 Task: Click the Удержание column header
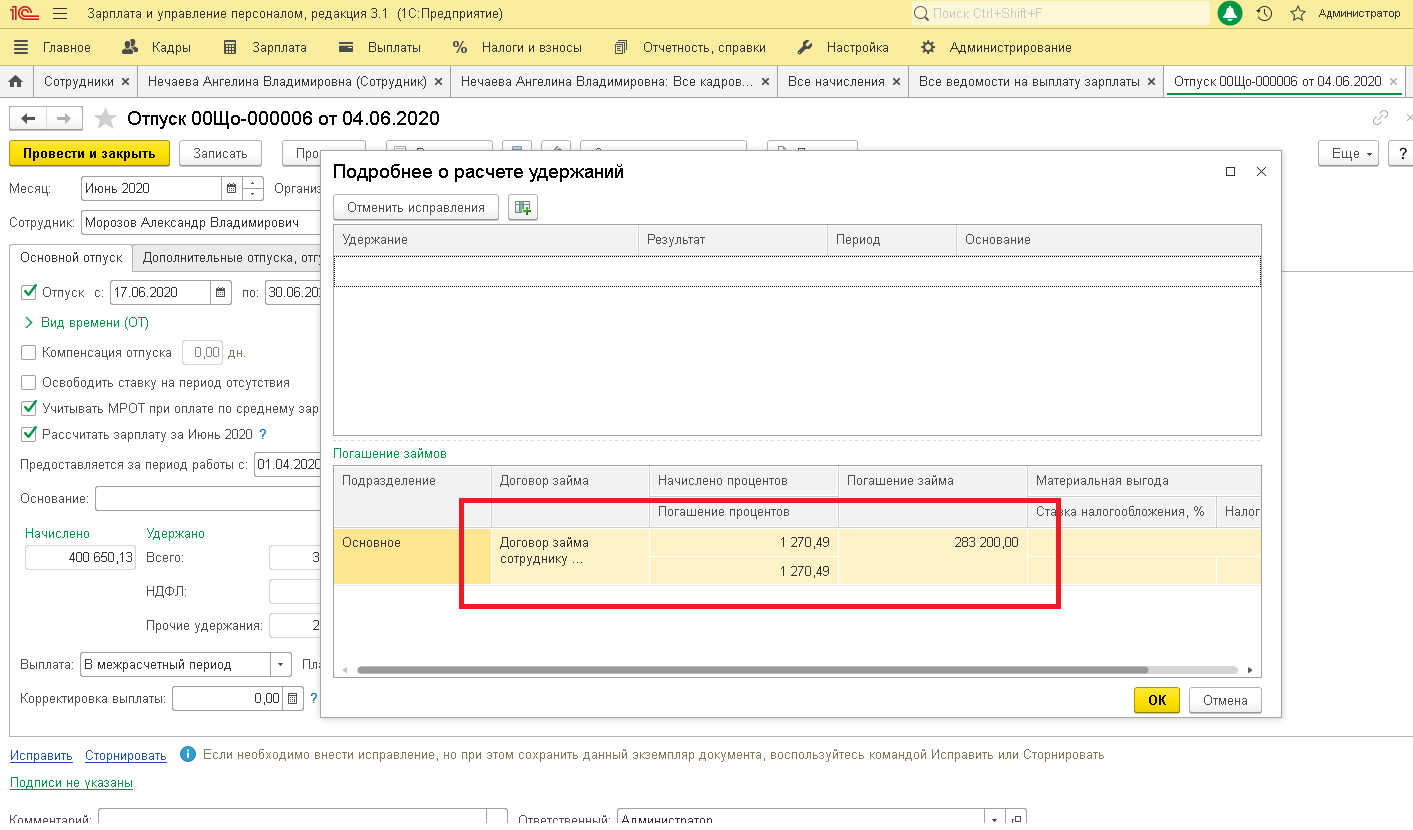pyautogui.click(x=486, y=240)
